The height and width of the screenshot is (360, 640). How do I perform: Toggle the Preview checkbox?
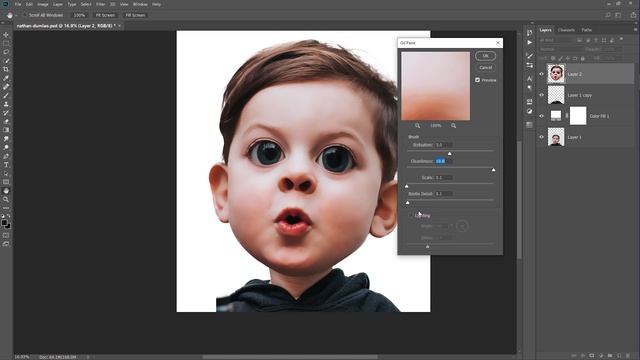[x=478, y=80]
